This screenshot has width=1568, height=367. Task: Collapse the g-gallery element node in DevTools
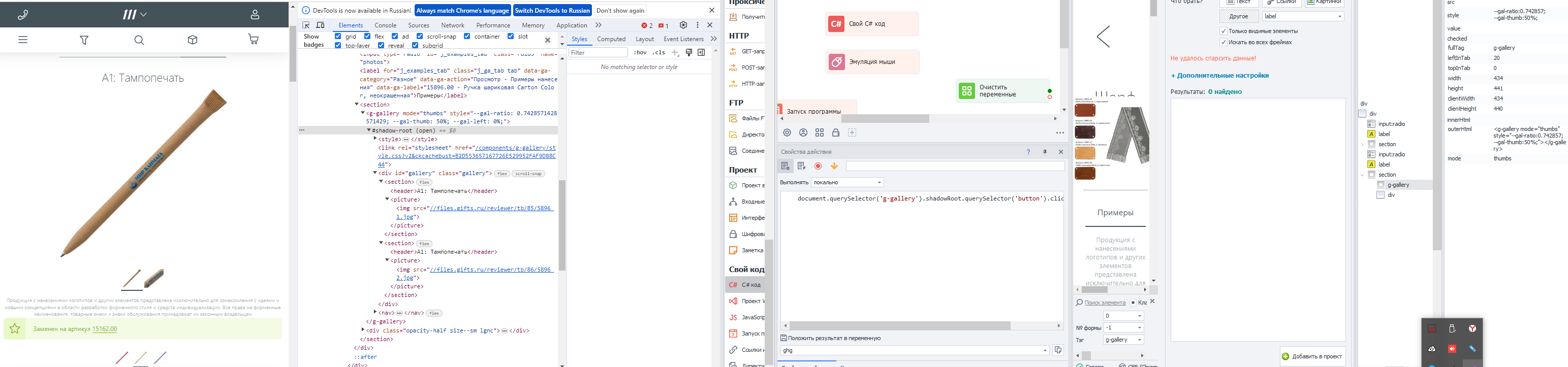[363, 113]
